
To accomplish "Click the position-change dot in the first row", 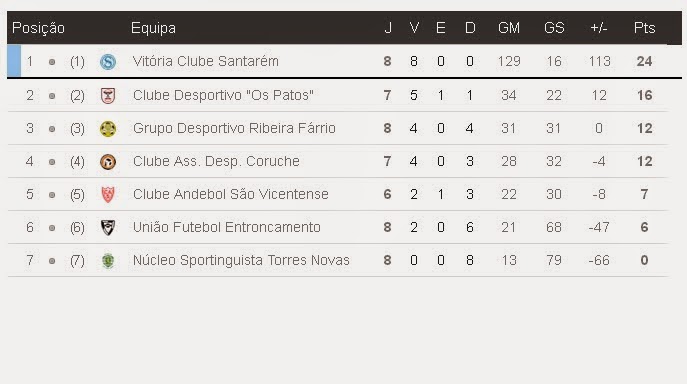I will (x=52, y=62).
